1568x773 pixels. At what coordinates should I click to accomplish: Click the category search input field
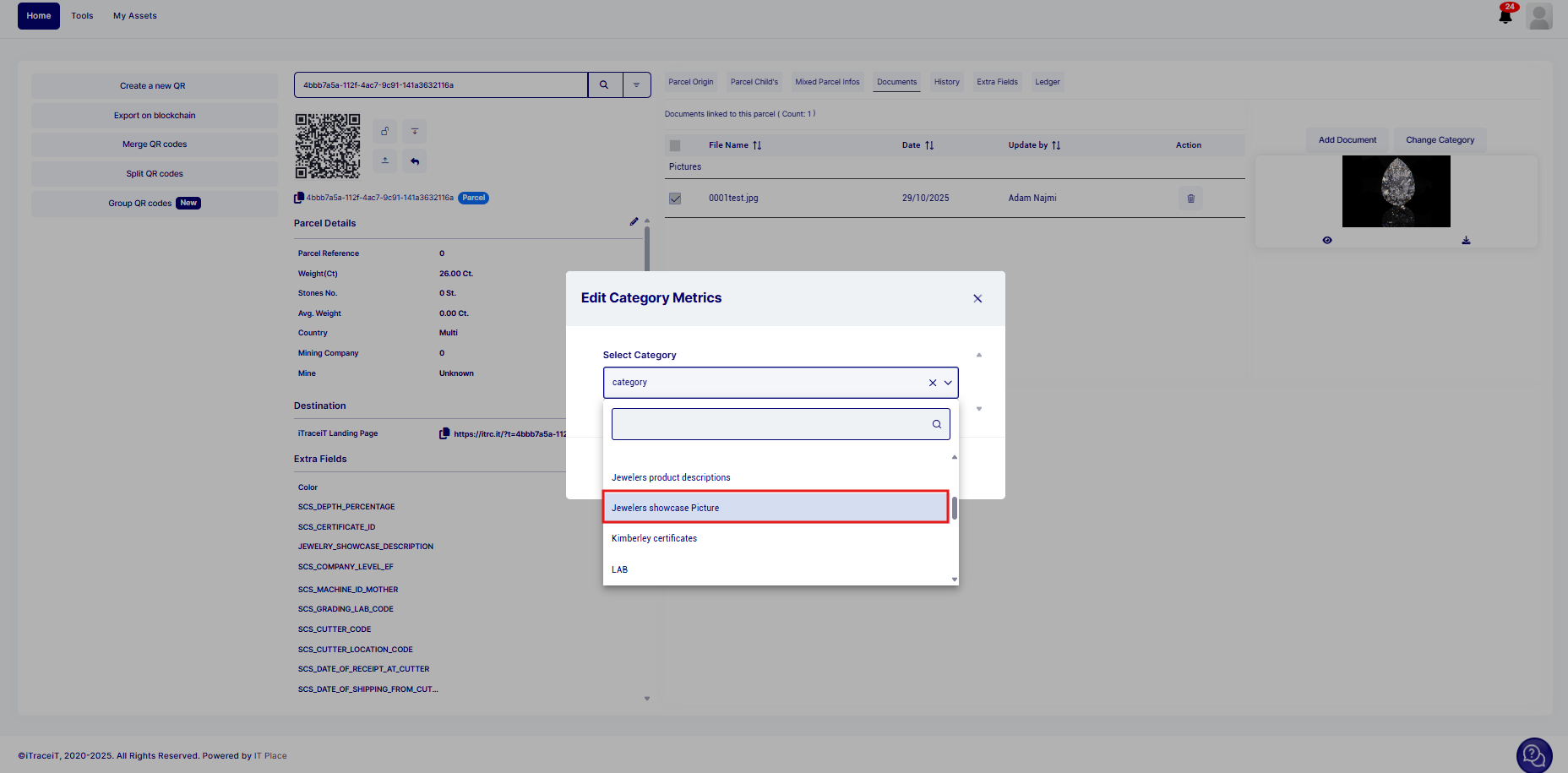point(769,424)
